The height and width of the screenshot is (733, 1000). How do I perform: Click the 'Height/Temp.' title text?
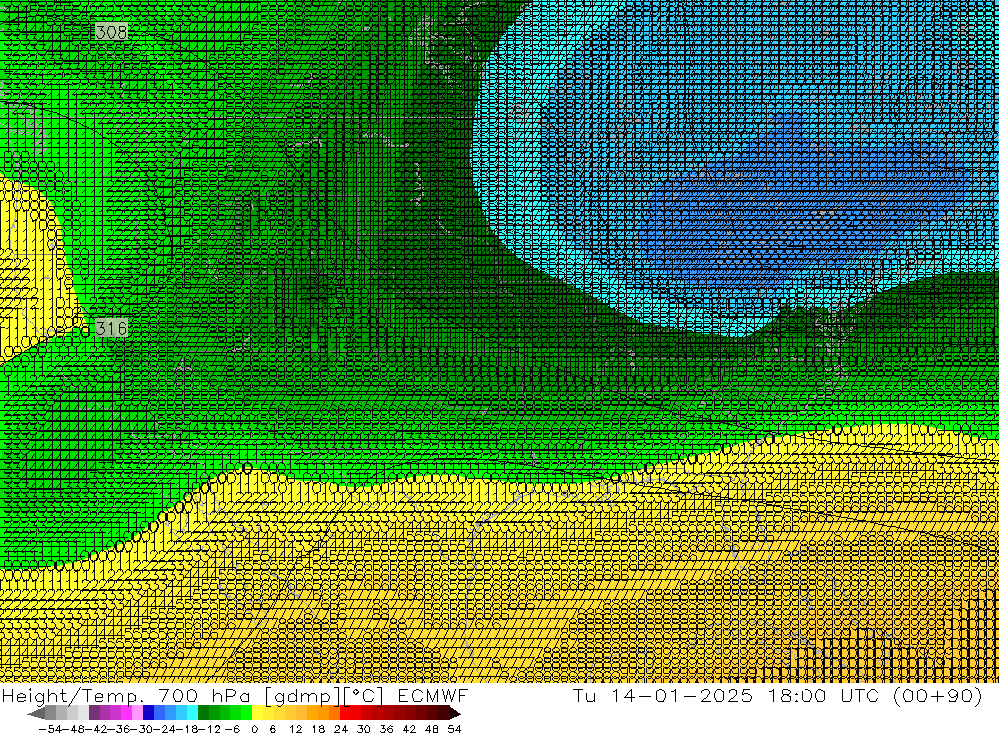click(x=75, y=696)
